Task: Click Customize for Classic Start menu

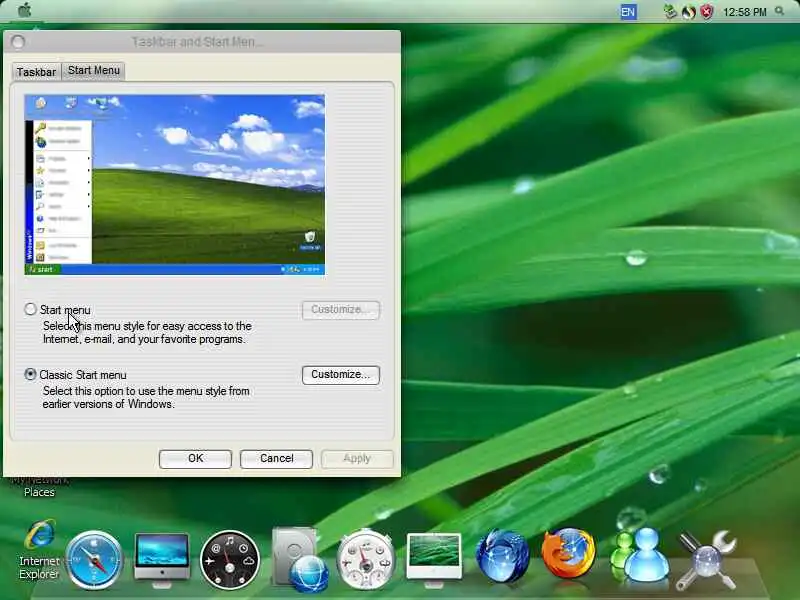Action: 341,374
